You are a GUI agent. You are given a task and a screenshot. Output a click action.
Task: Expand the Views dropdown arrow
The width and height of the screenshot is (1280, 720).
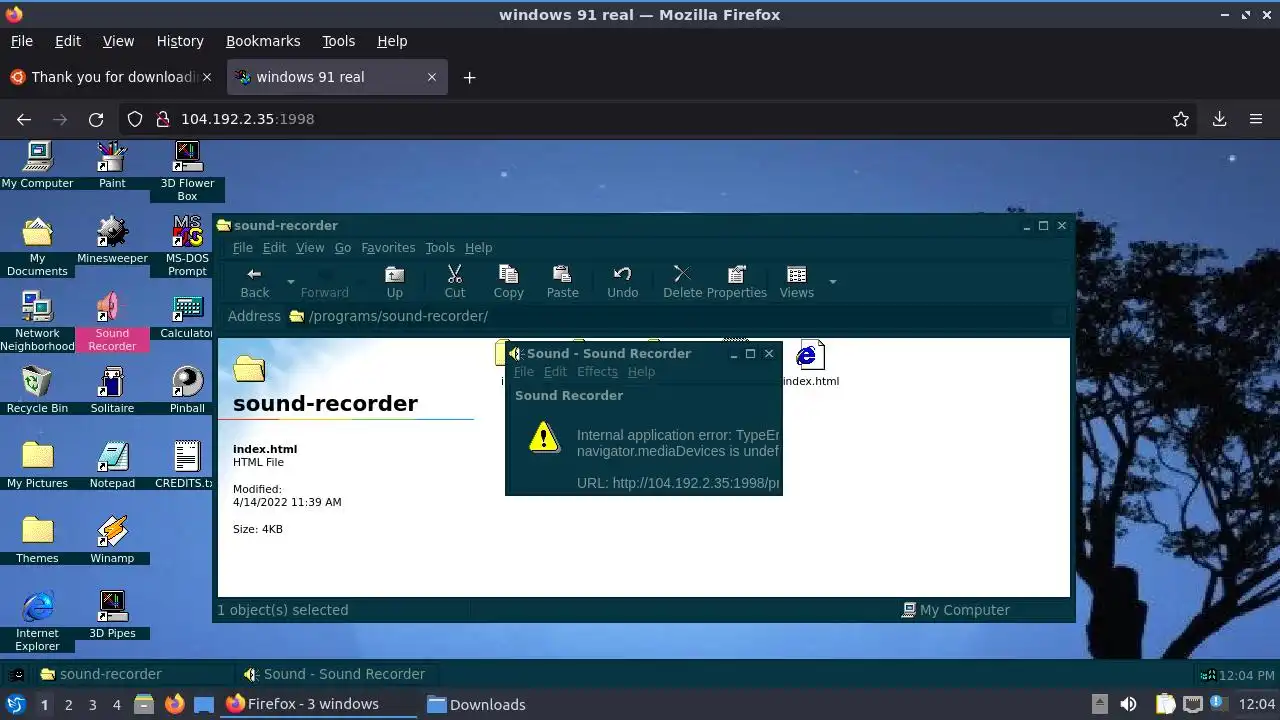click(832, 282)
